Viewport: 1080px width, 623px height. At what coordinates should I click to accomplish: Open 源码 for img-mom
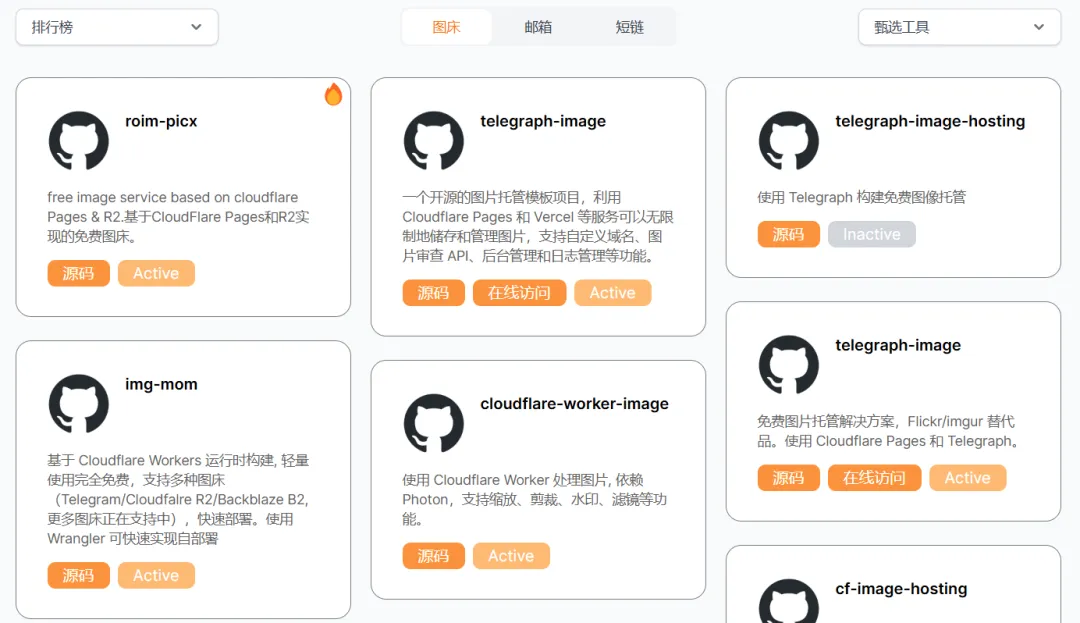point(79,576)
